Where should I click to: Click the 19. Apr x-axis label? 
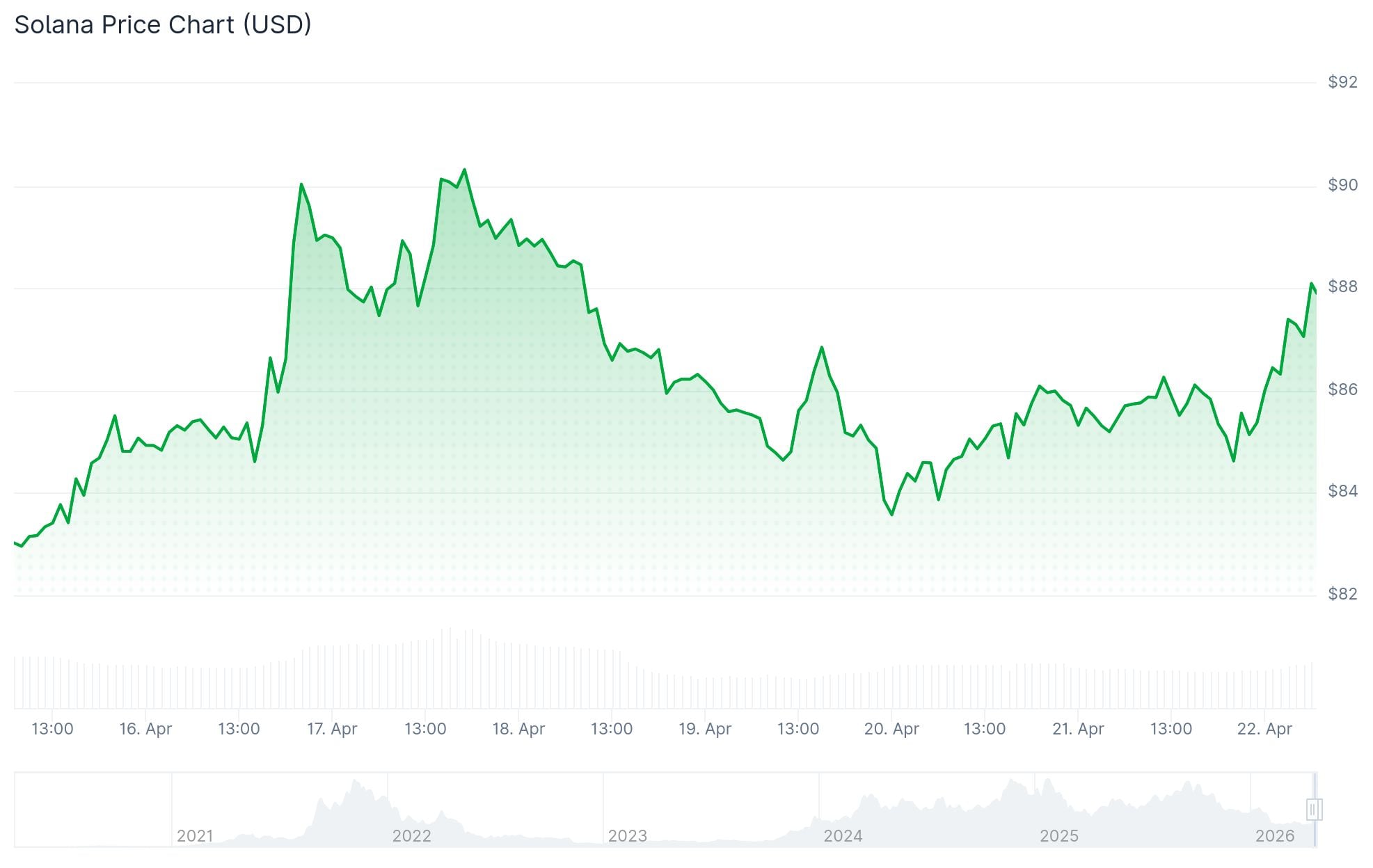pyautogui.click(x=705, y=729)
